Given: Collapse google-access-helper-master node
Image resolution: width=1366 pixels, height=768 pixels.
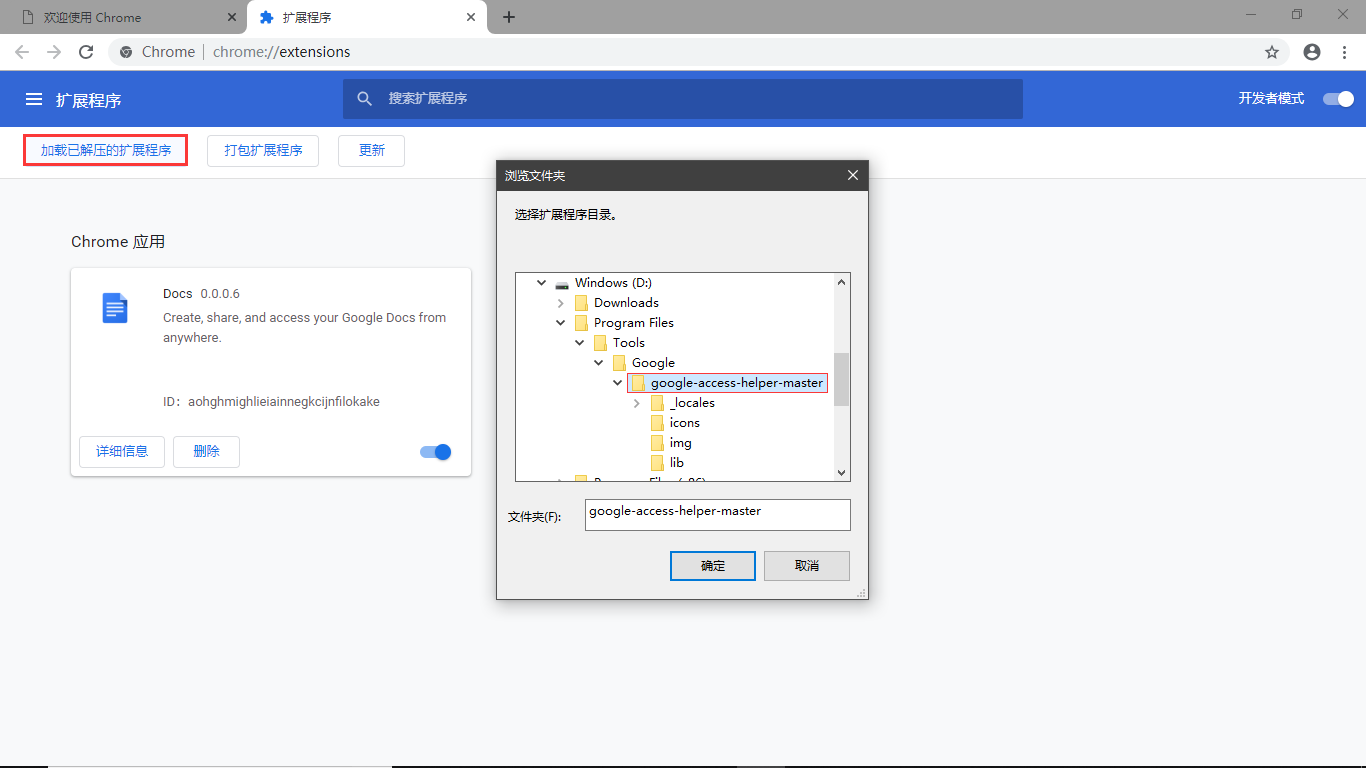Looking at the screenshot, I should click(618, 383).
